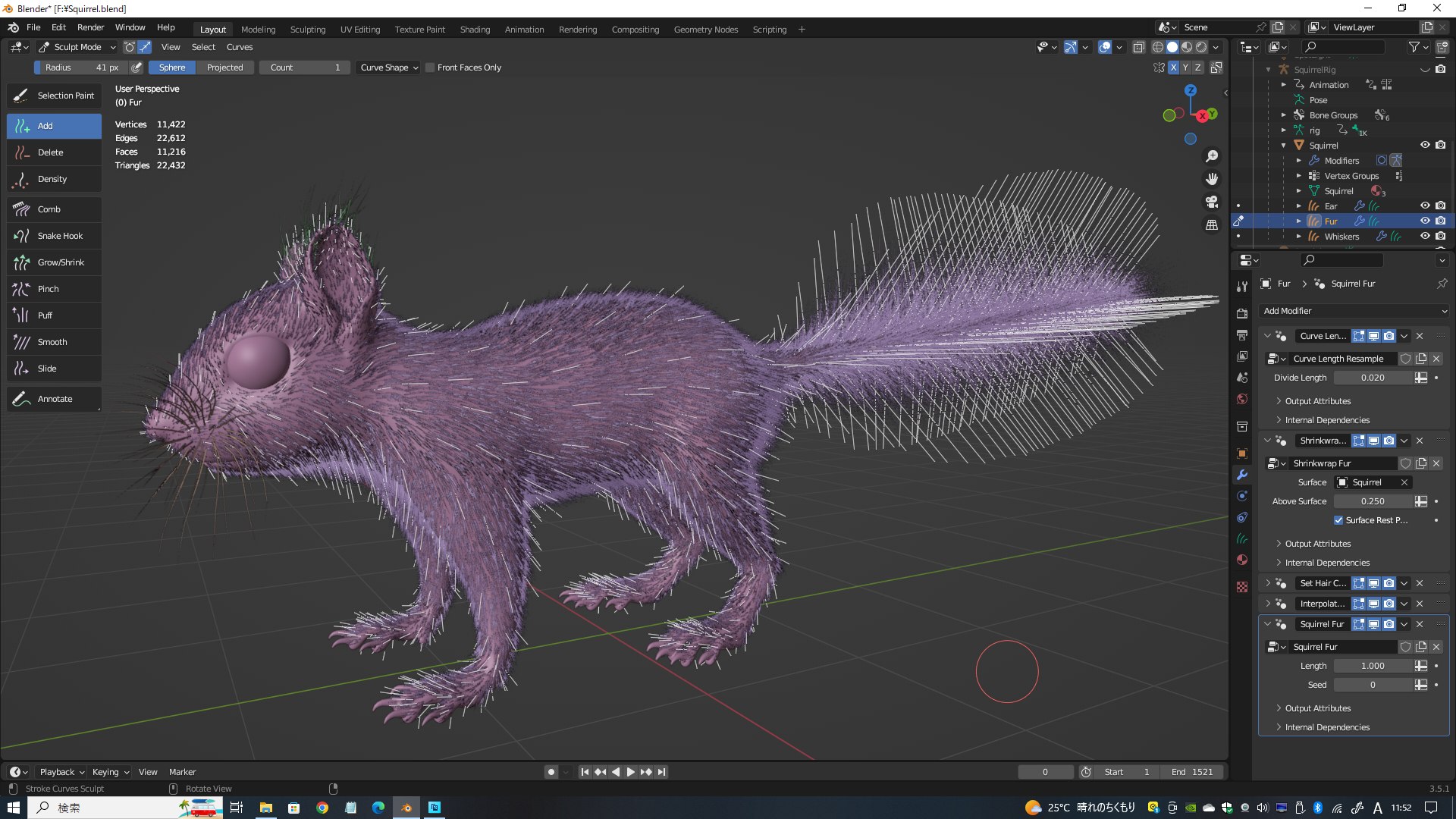This screenshot has height=819, width=1456.
Task: Select the Density tool
Action: [54, 179]
